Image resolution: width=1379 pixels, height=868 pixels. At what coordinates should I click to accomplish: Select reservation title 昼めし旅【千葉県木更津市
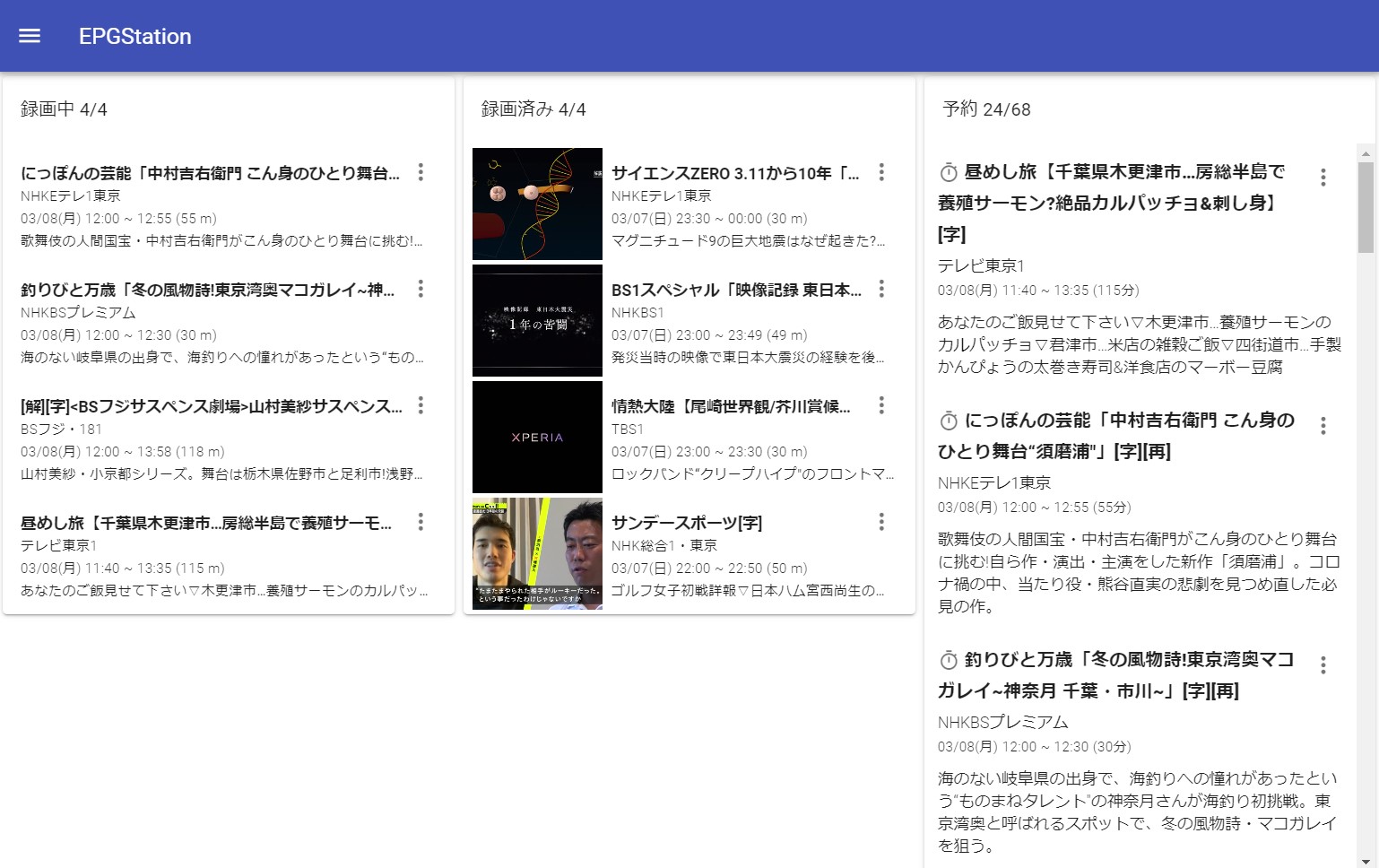coord(1112,203)
